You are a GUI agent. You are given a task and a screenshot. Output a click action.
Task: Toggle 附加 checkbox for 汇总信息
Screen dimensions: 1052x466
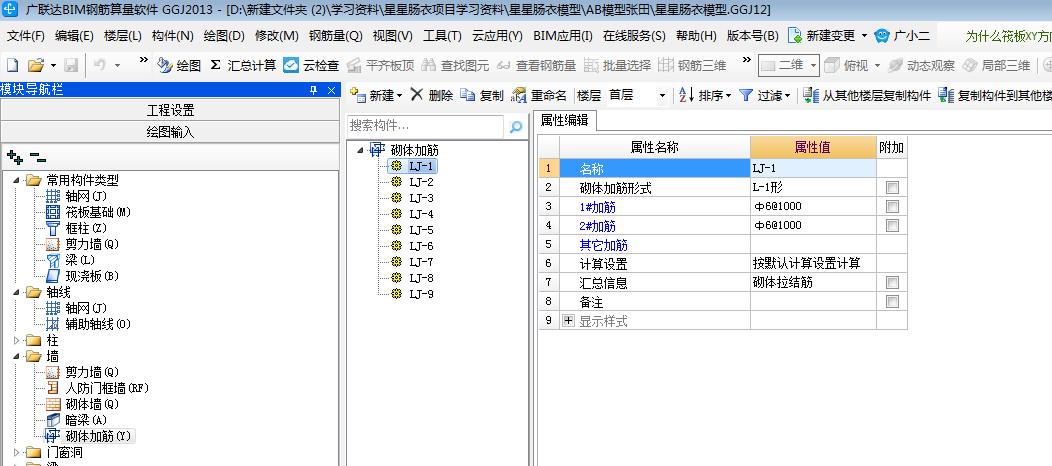(892, 282)
